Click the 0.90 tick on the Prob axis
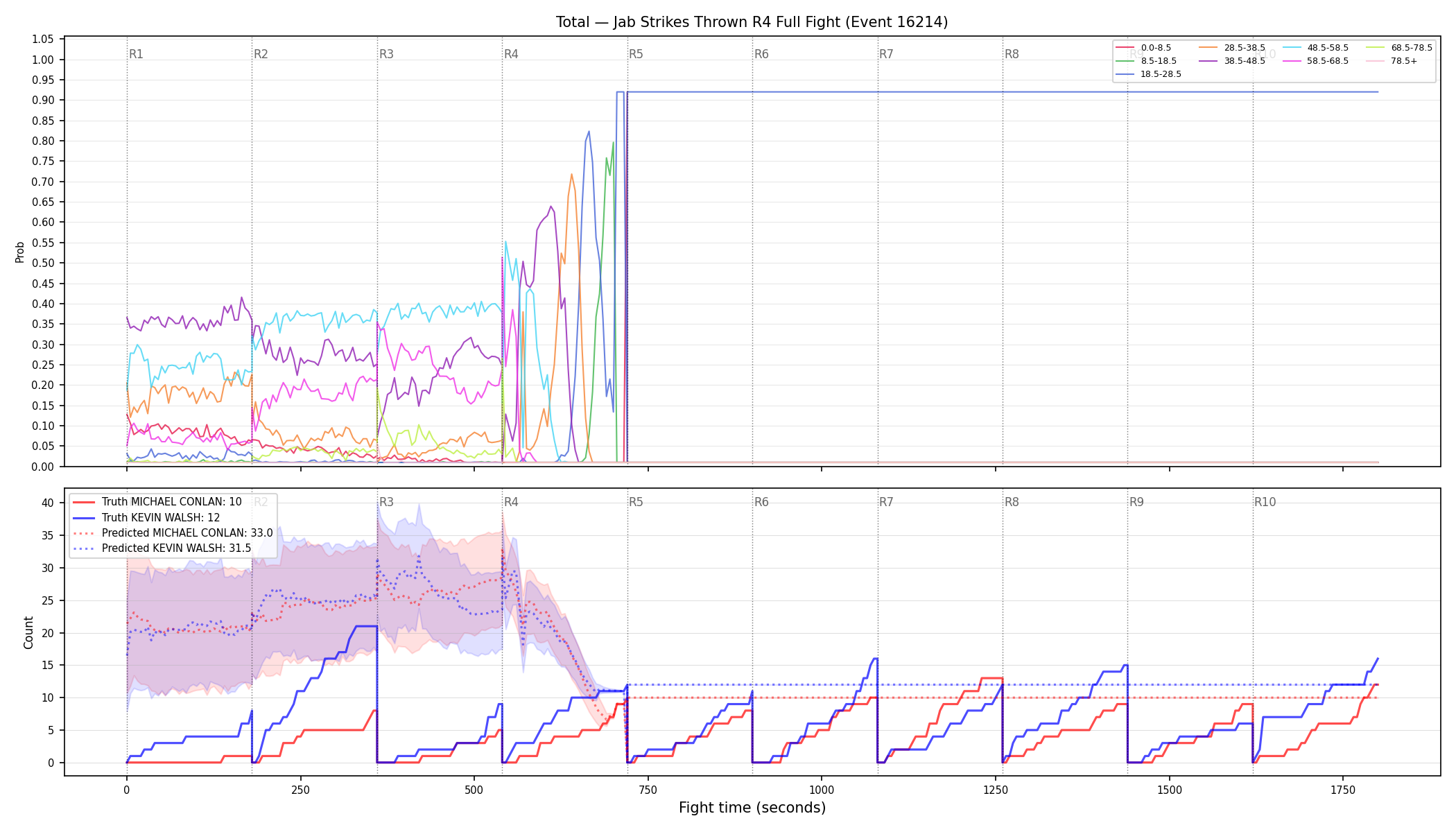This screenshot has height=832, width=1456. 43,100
